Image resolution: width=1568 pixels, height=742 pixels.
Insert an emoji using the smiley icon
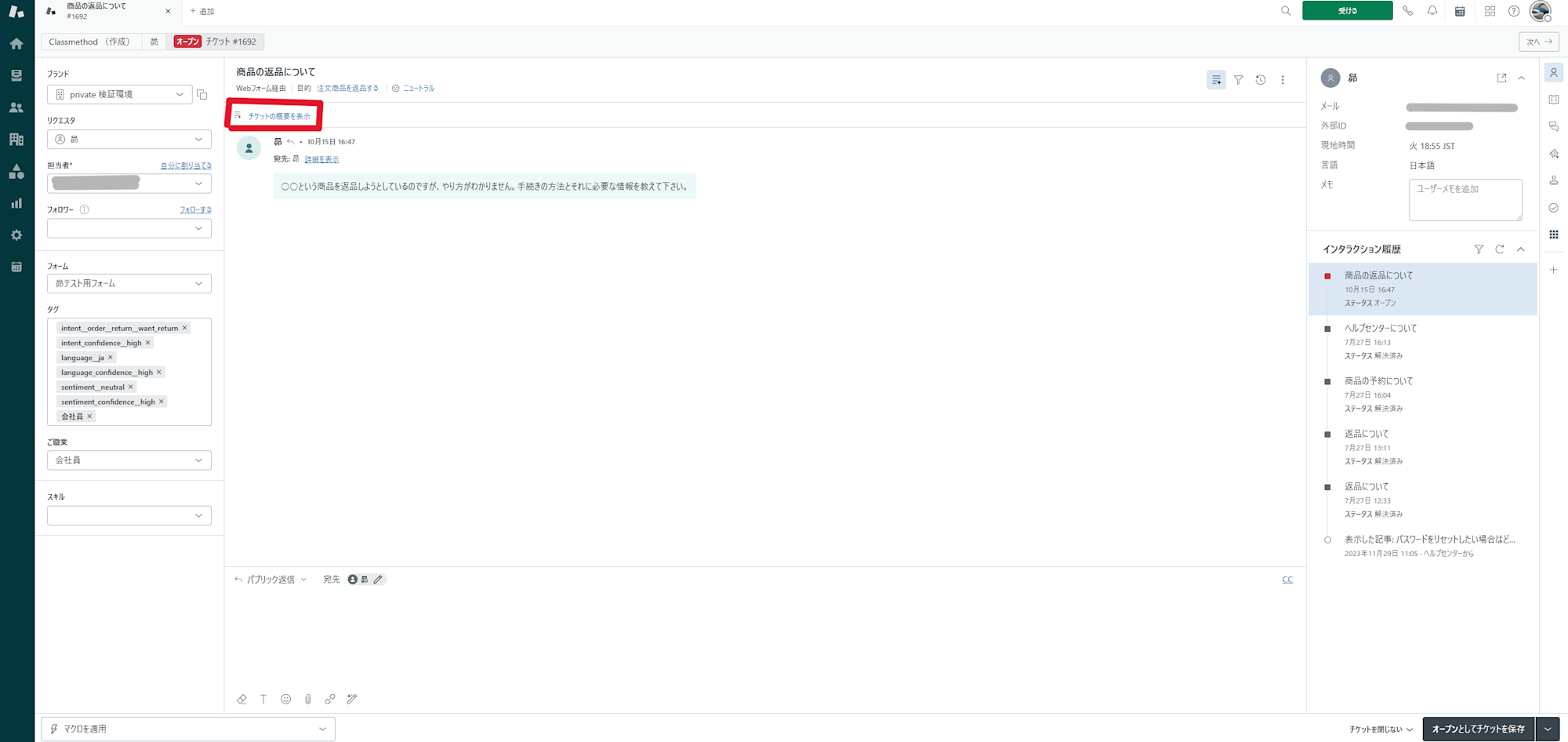click(x=285, y=699)
